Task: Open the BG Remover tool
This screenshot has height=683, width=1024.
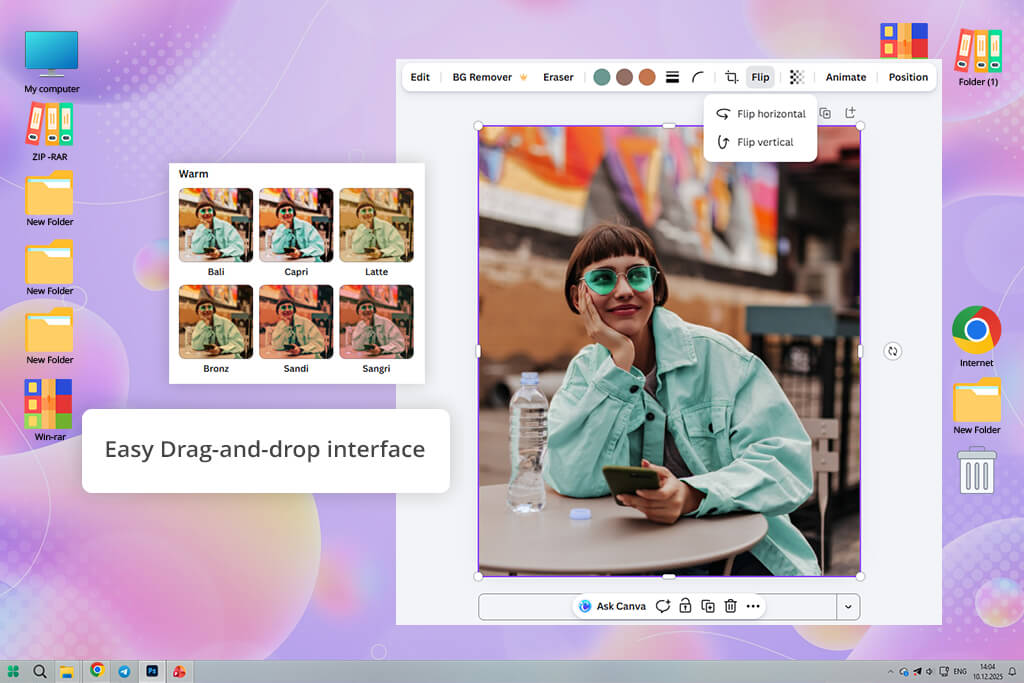Action: coord(483,77)
